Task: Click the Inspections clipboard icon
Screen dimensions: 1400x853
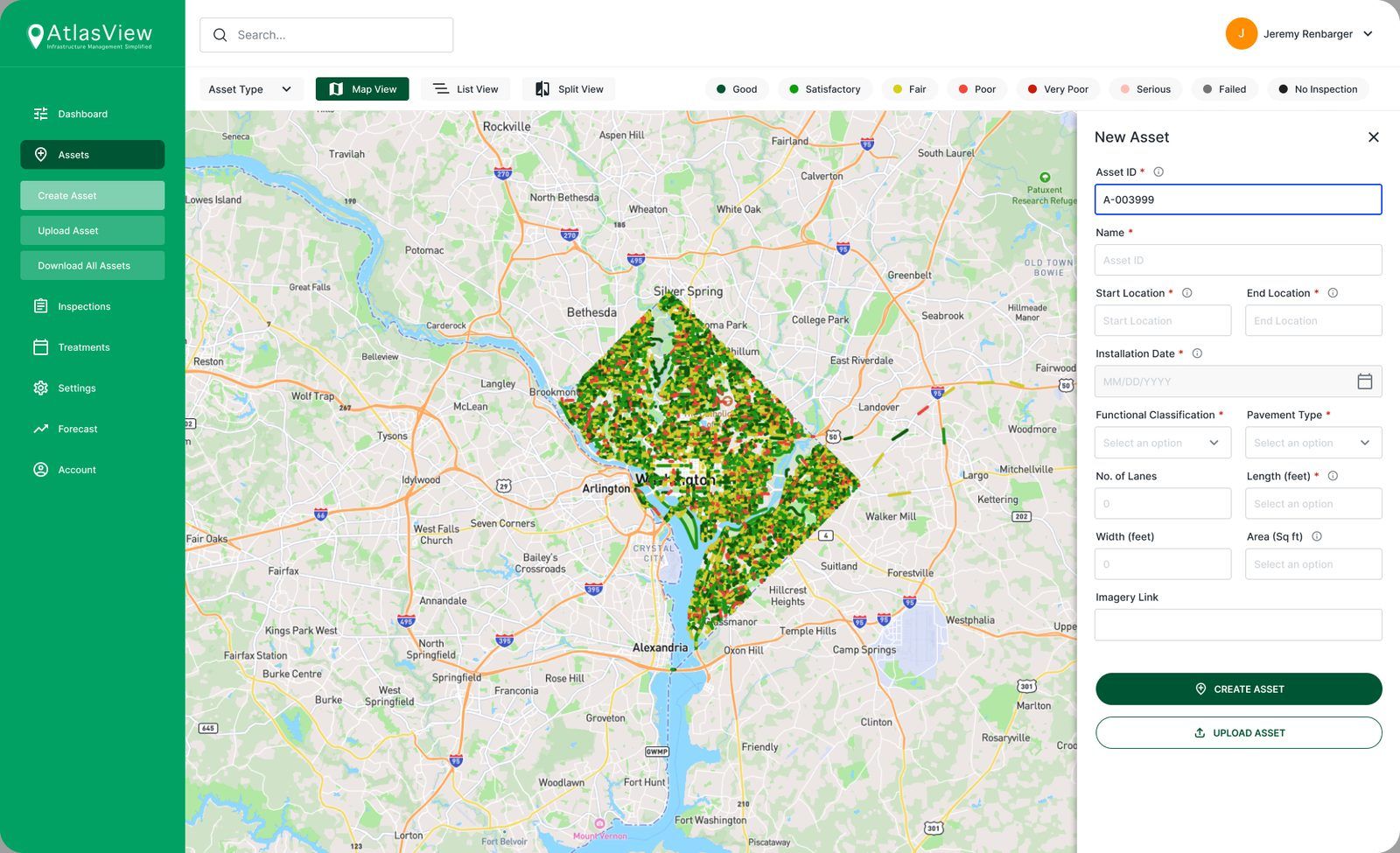Action: 40,306
